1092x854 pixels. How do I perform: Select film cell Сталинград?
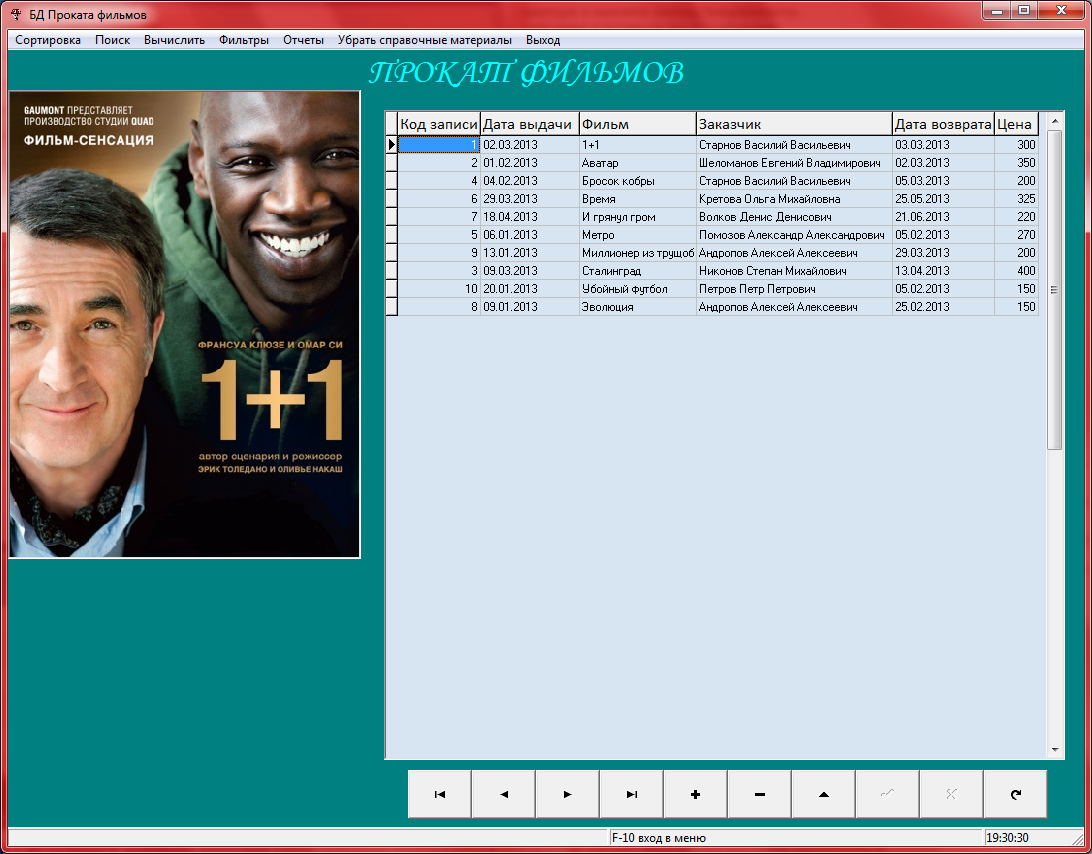pos(637,270)
